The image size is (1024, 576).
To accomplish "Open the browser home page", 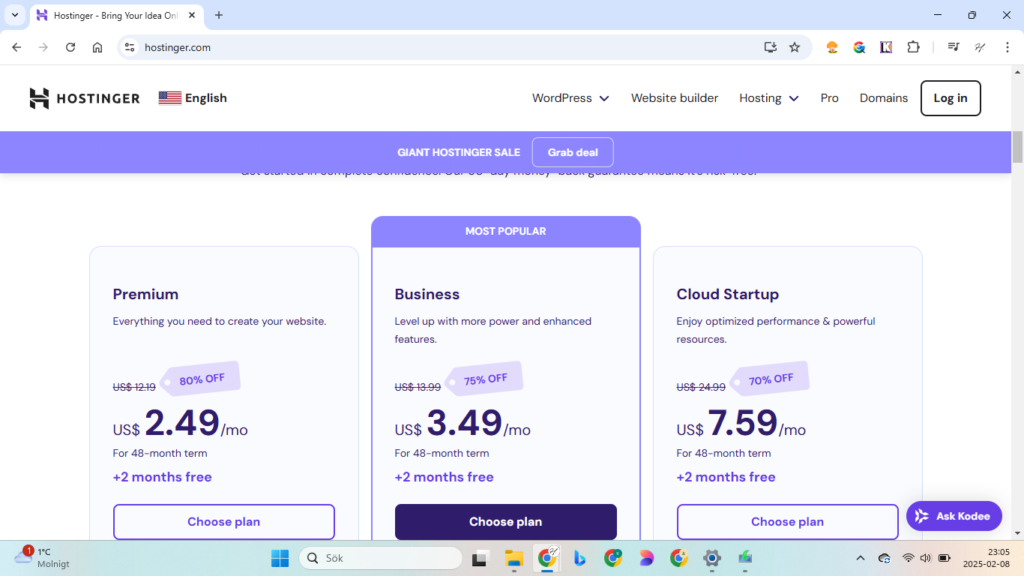I will 97,47.
